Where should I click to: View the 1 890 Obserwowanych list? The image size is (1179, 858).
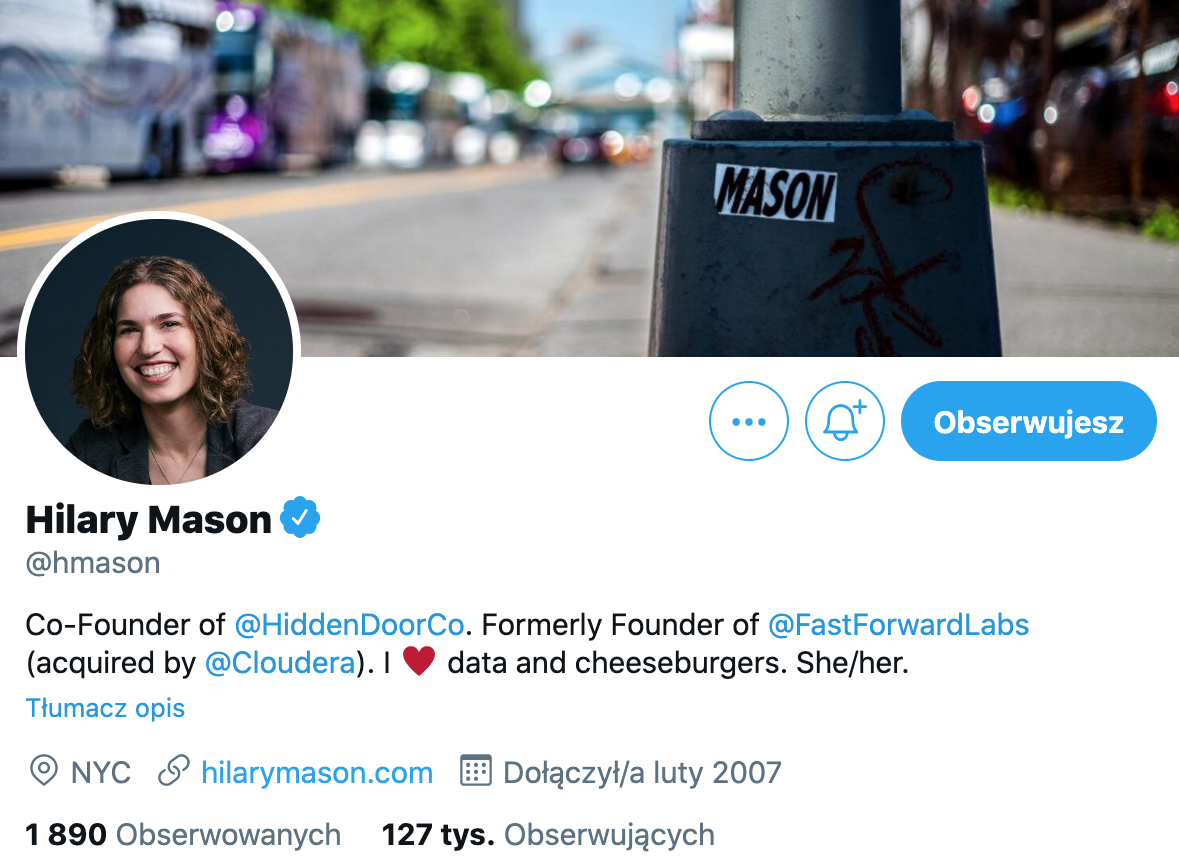pos(183,835)
